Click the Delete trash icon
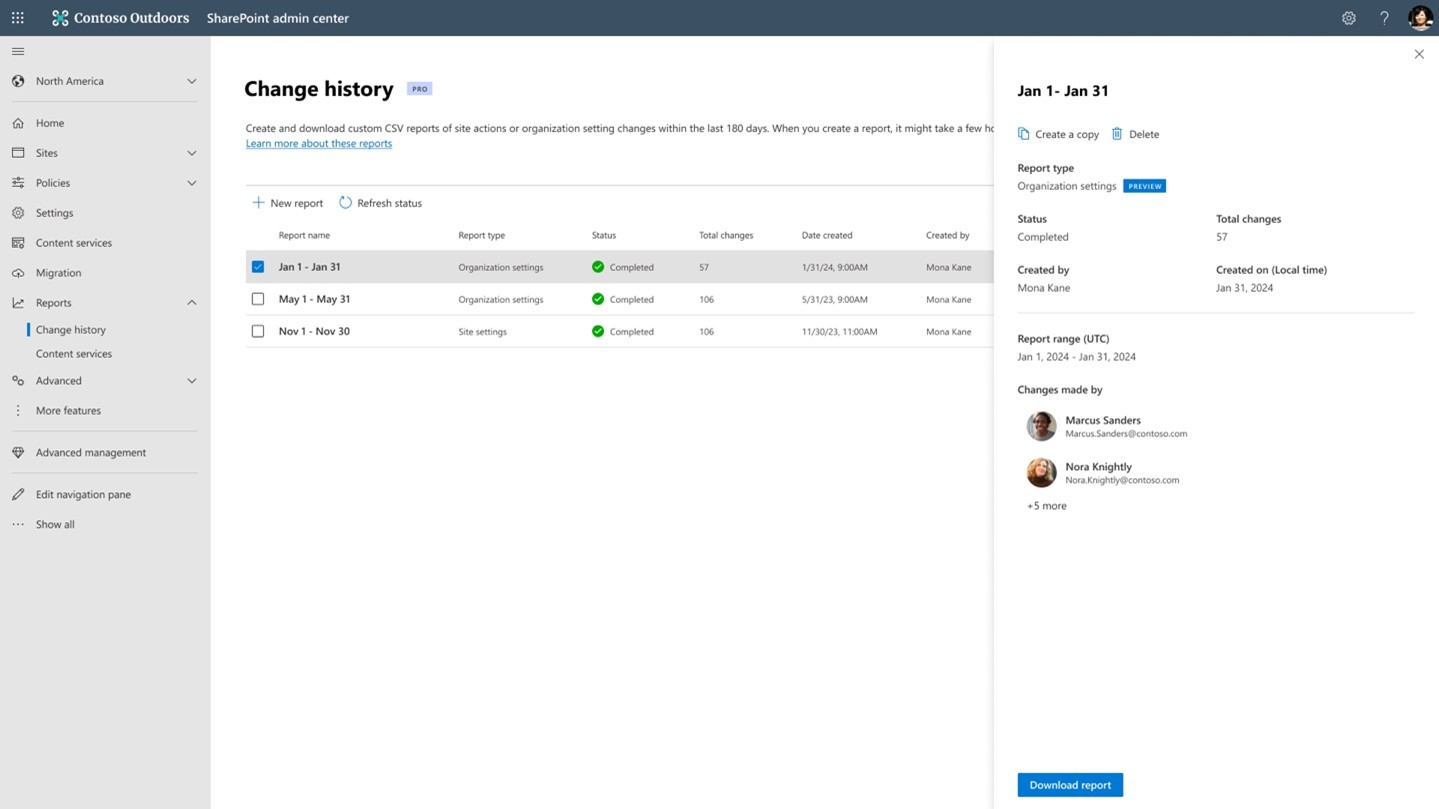Screen dimensions: 1439x809 coord(1117,134)
